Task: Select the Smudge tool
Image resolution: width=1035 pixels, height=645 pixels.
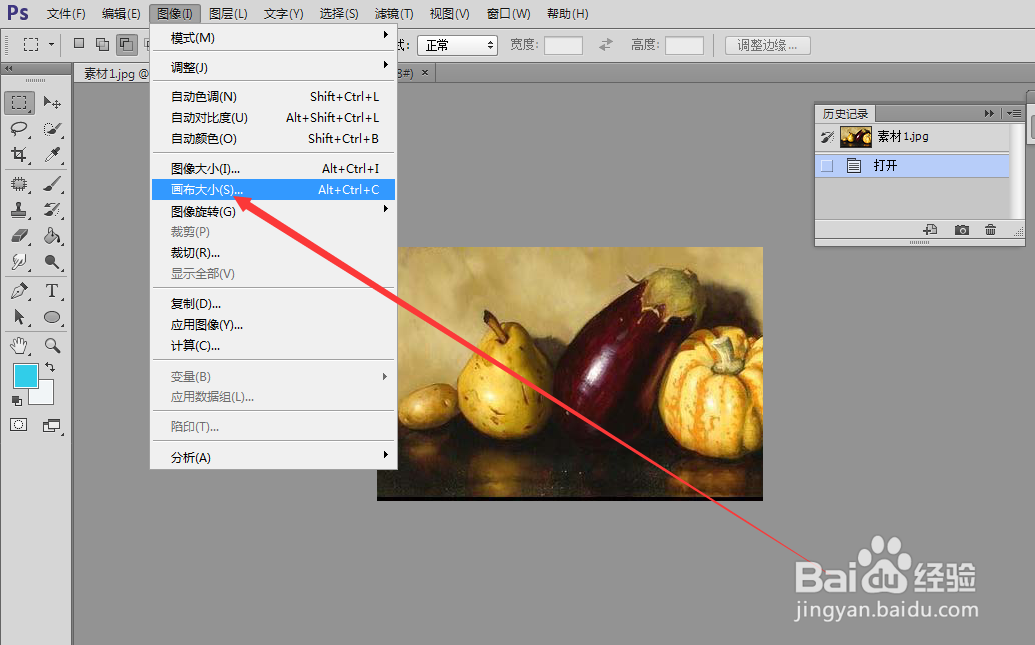Action: [x=19, y=261]
